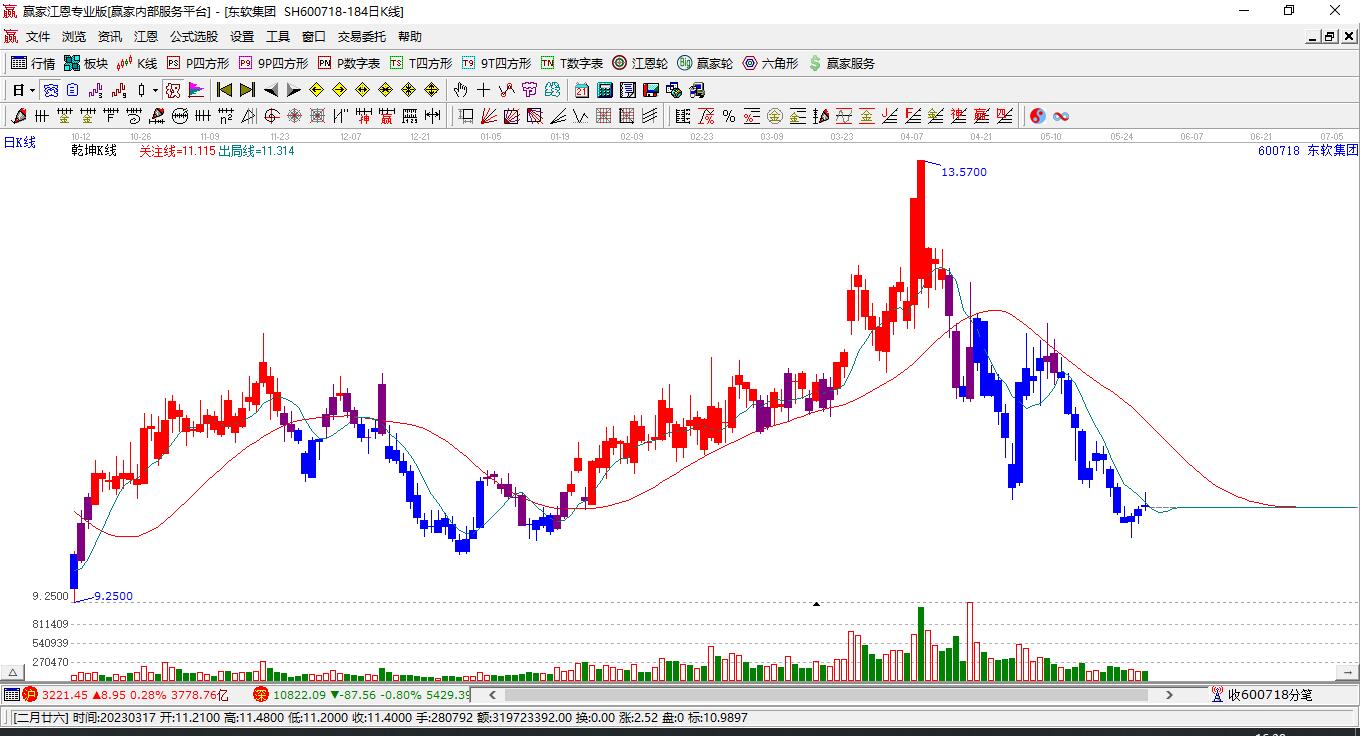The image size is (1360, 736).
Task: Open the 六角形 hexagon chart tool
Action: point(770,63)
